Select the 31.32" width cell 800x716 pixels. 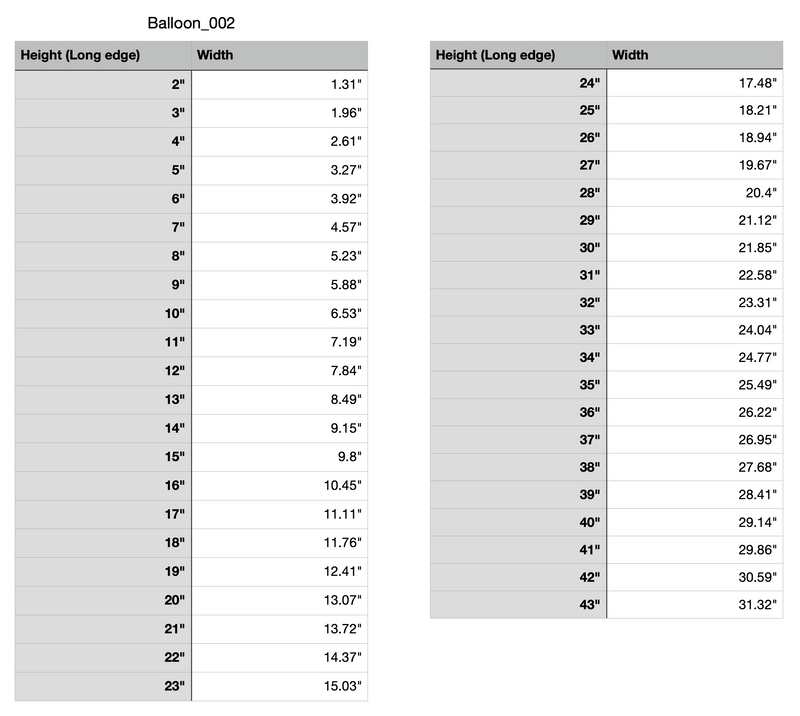tap(695, 605)
